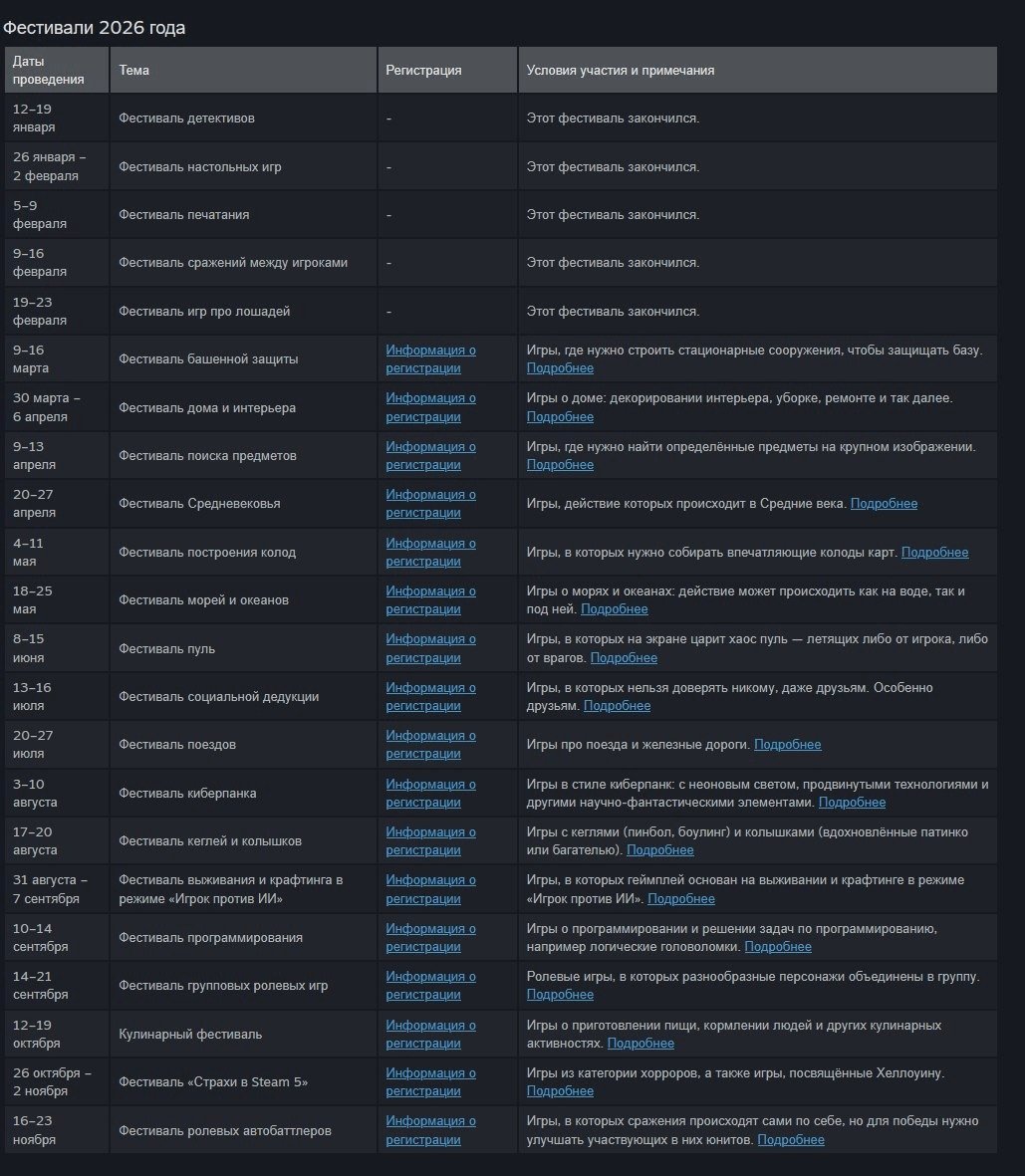Open Подробнее link for Фестиваль поездов

tap(787, 744)
